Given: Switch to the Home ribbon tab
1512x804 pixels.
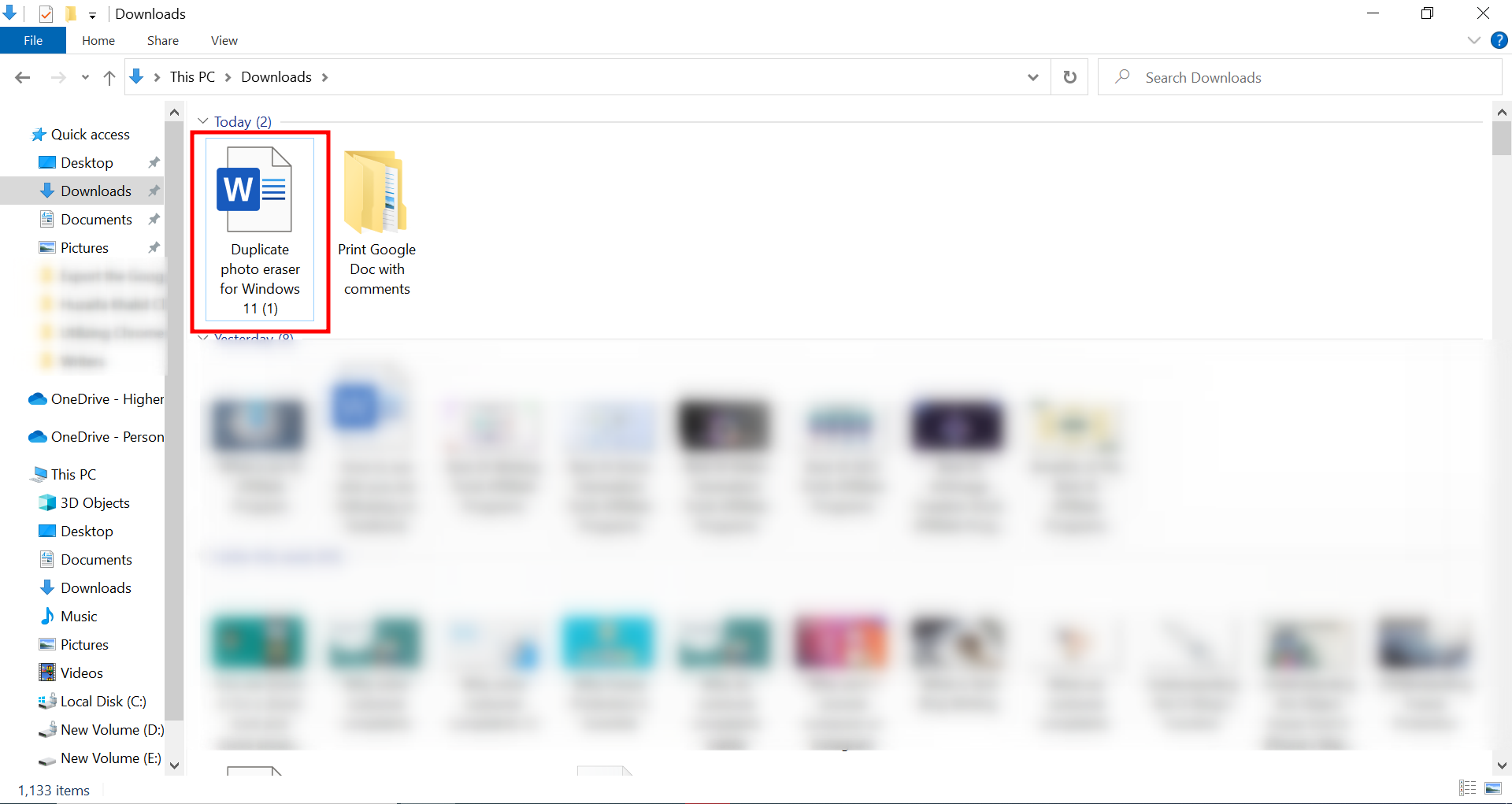Looking at the screenshot, I should 98,40.
